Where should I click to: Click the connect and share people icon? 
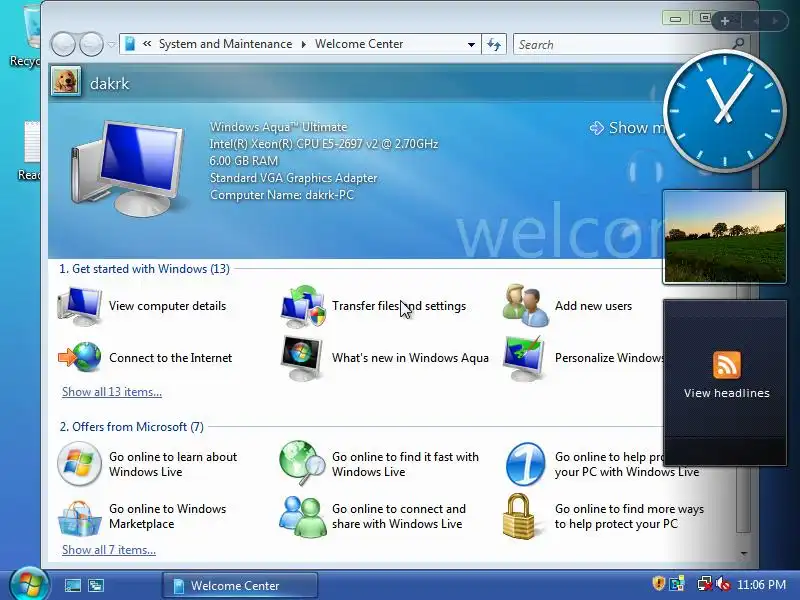303,516
